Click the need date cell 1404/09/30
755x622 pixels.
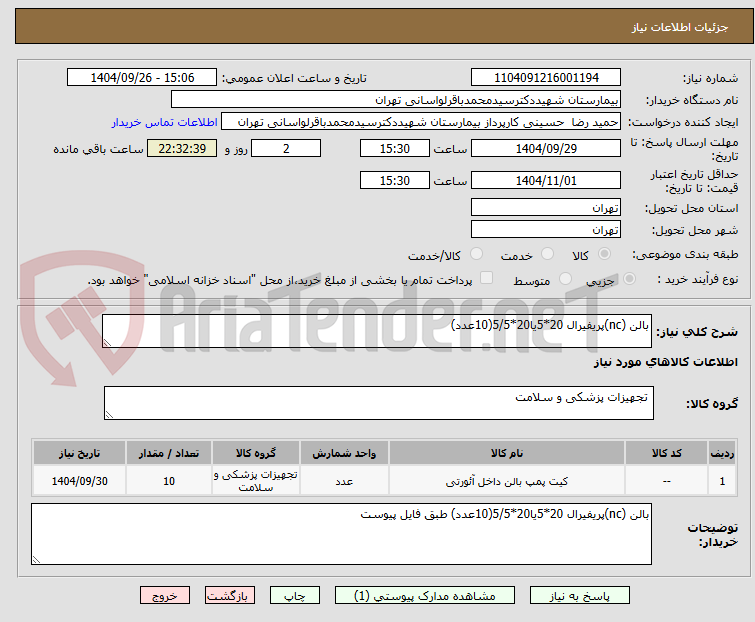point(79,481)
